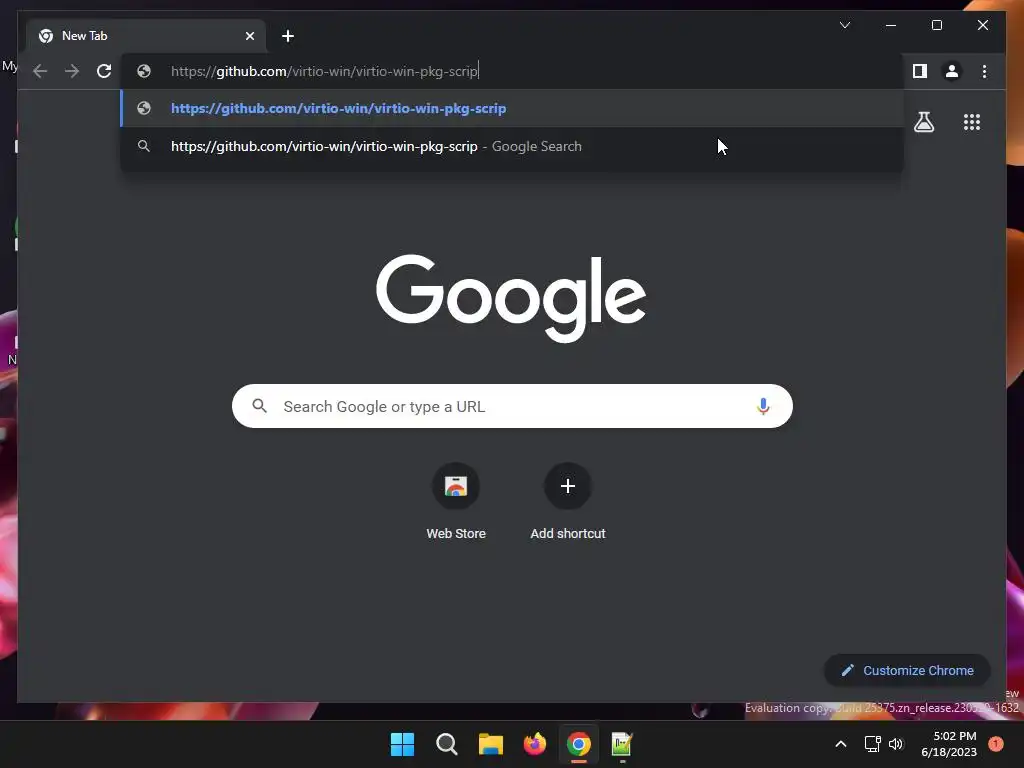Screen dimensions: 1024x768
Task: Minimize the Chrome window
Action: click(x=891, y=25)
